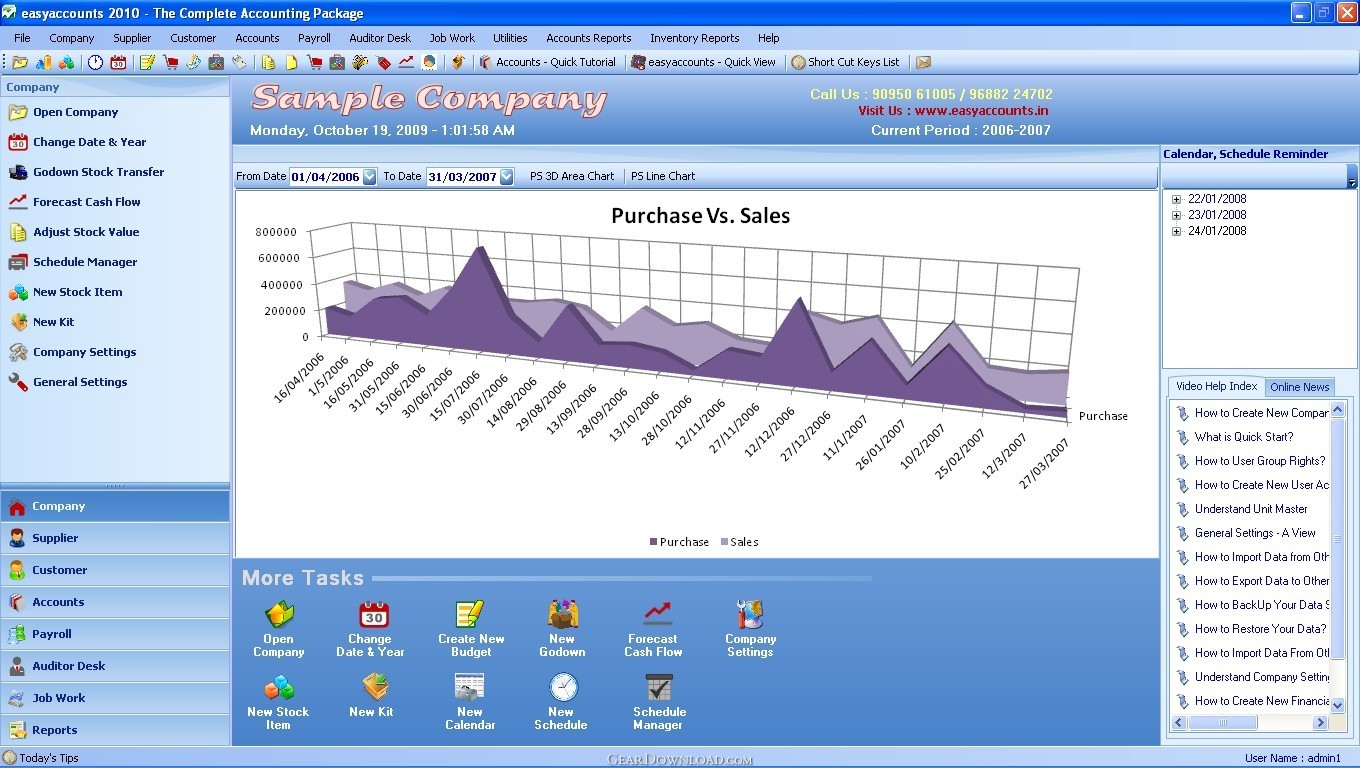Click the colored stock cubes toolbar icon

tap(66, 62)
